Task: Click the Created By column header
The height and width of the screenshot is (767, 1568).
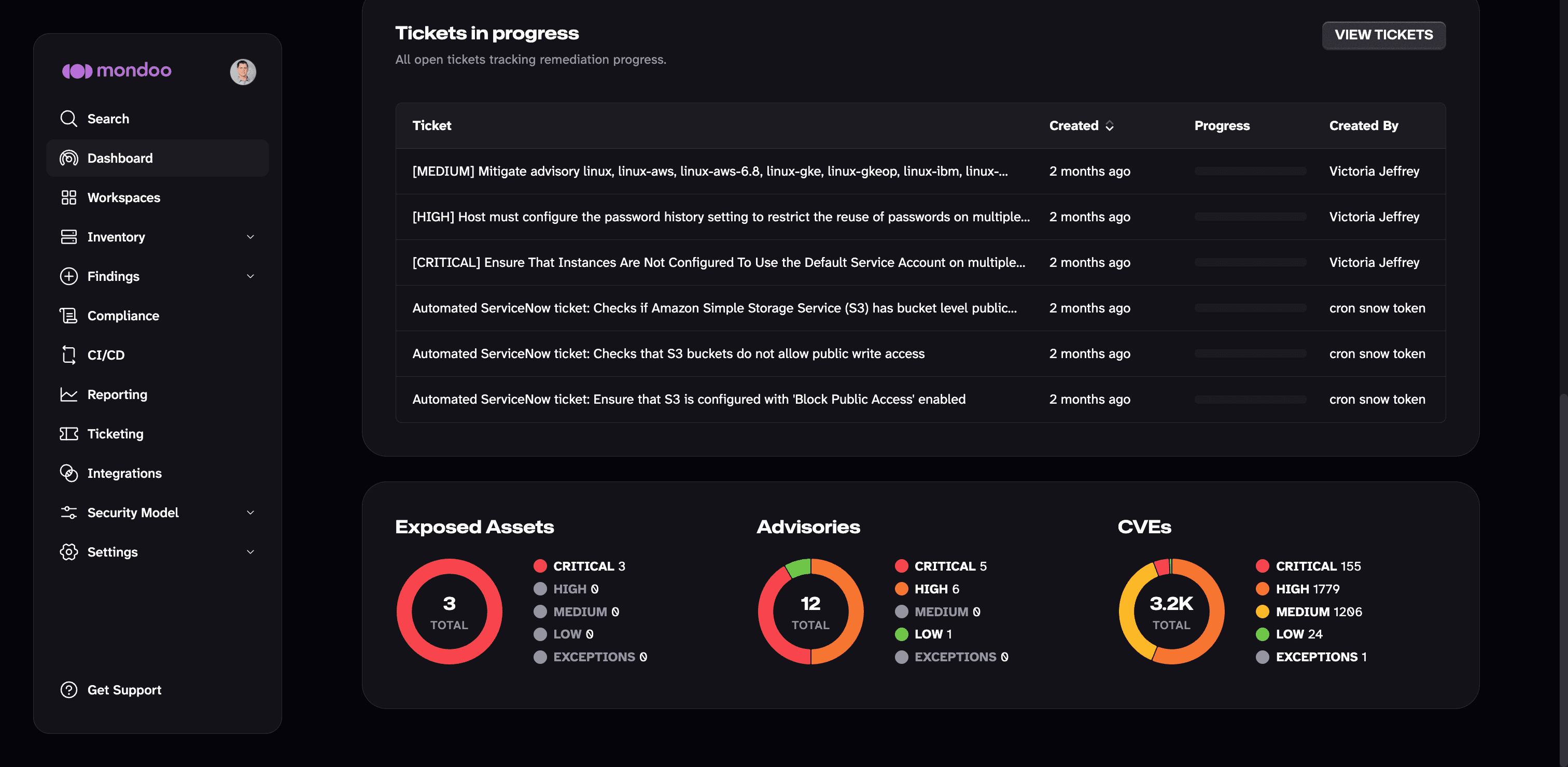Action: 1364,126
